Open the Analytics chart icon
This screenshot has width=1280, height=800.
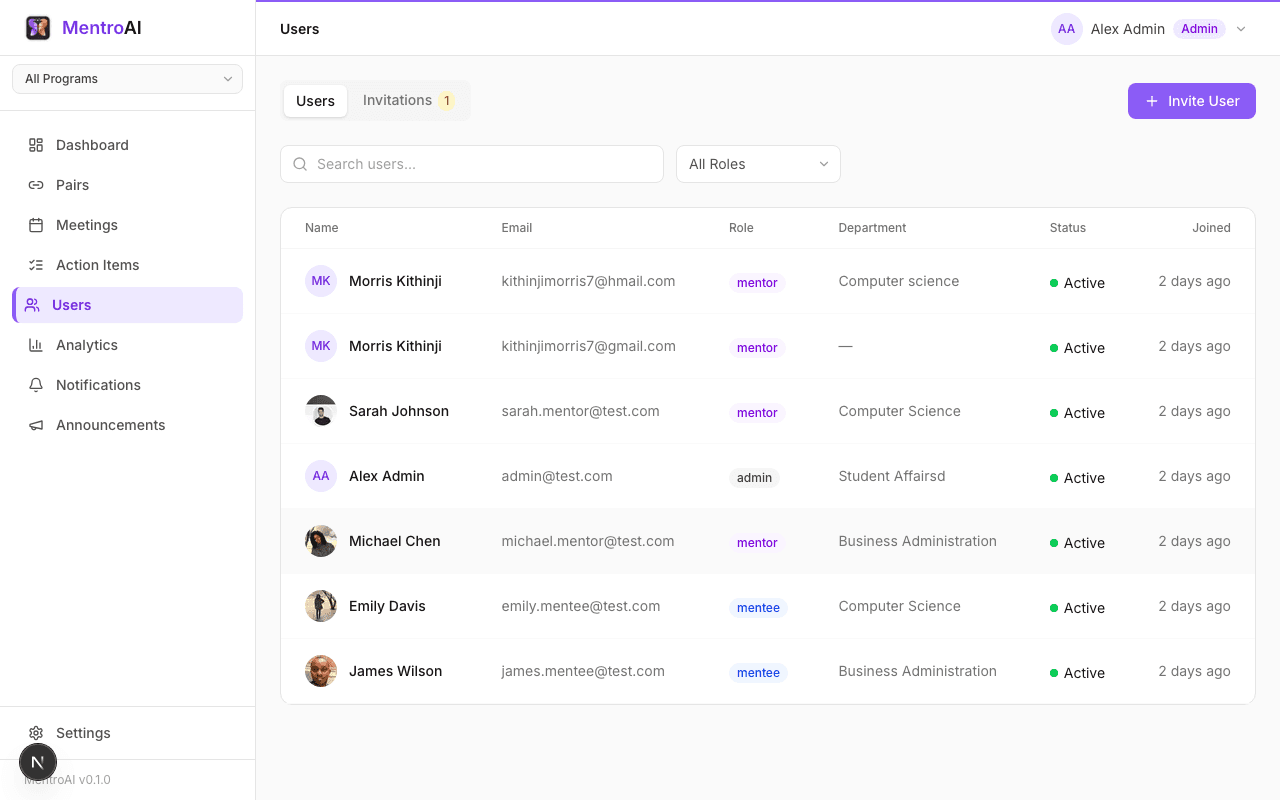click(34, 345)
